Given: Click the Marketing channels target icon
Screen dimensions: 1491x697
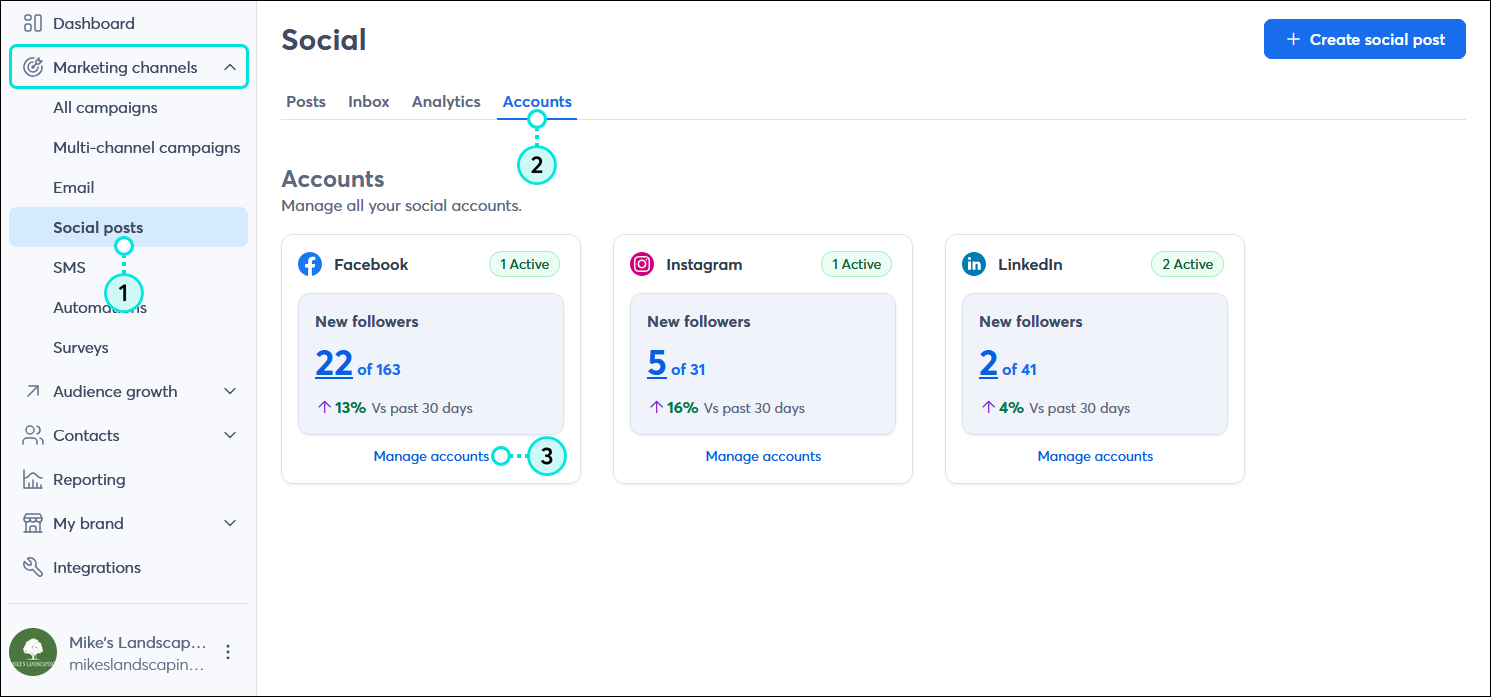Looking at the screenshot, I should [x=33, y=67].
